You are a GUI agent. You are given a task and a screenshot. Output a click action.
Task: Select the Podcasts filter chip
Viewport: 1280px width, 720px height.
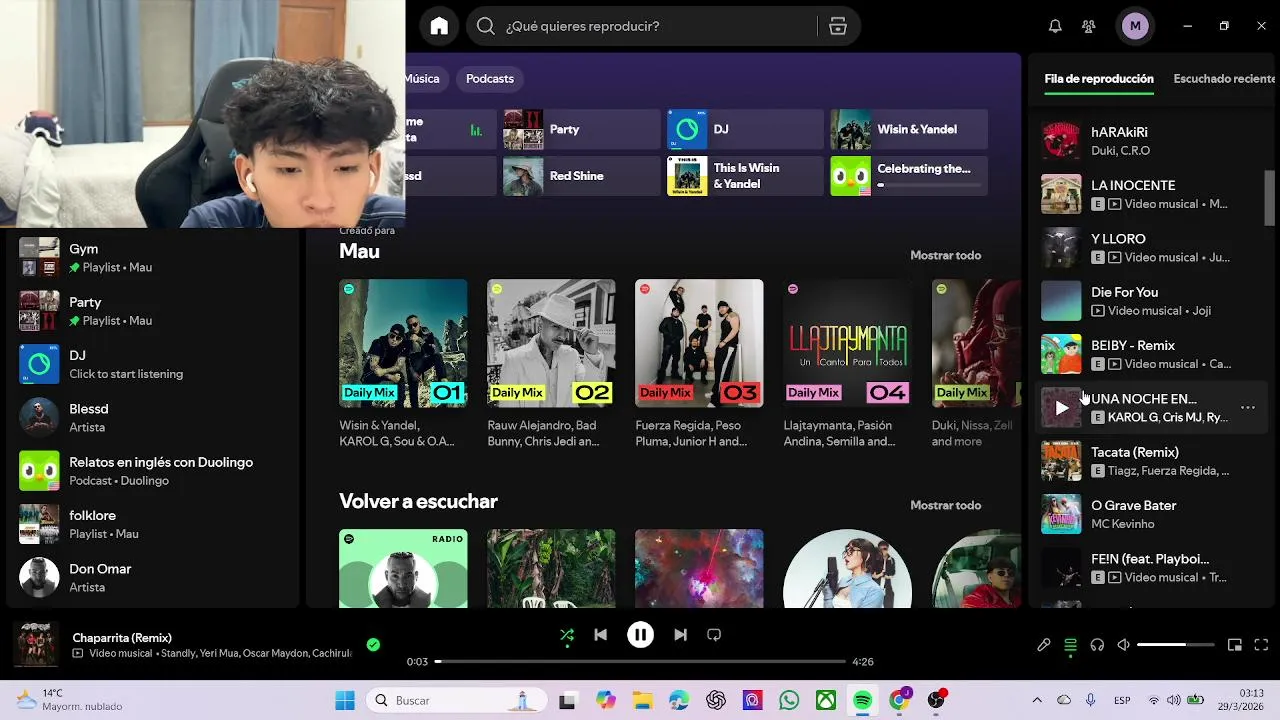pos(490,79)
